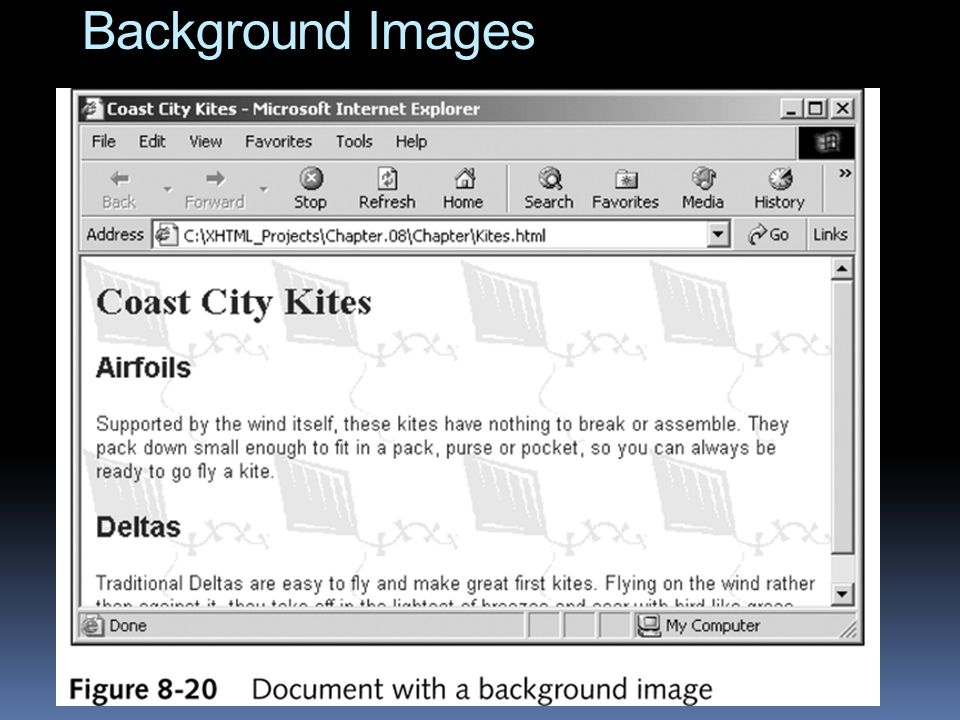Screen dimensions: 960x720
Task: Click the Coast City Kites heading
Action: [x=234, y=303]
